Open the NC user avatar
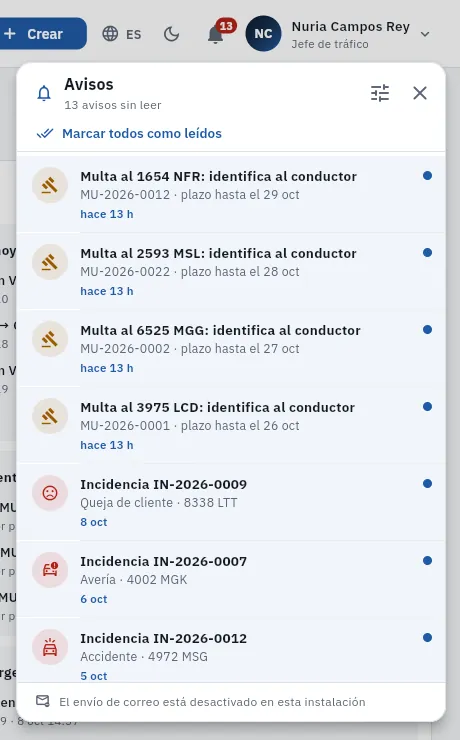The height and width of the screenshot is (740, 460). (x=263, y=34)
